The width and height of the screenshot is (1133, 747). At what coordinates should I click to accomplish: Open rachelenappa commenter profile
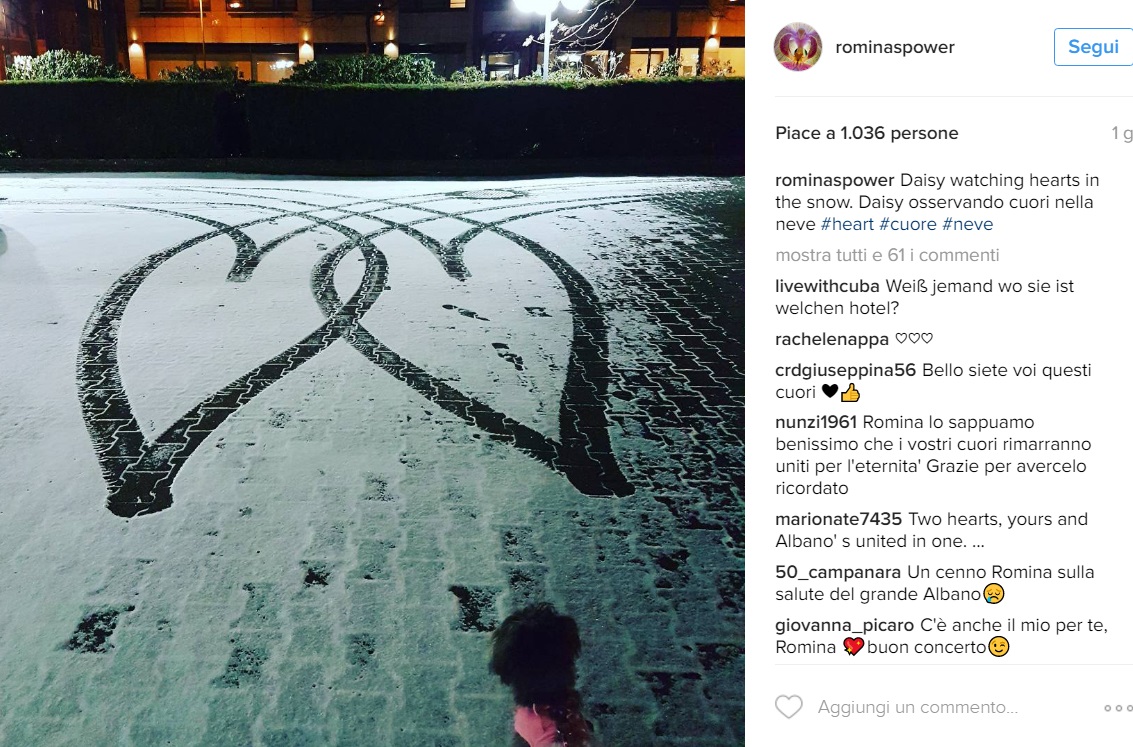click(x=832, y=339)
